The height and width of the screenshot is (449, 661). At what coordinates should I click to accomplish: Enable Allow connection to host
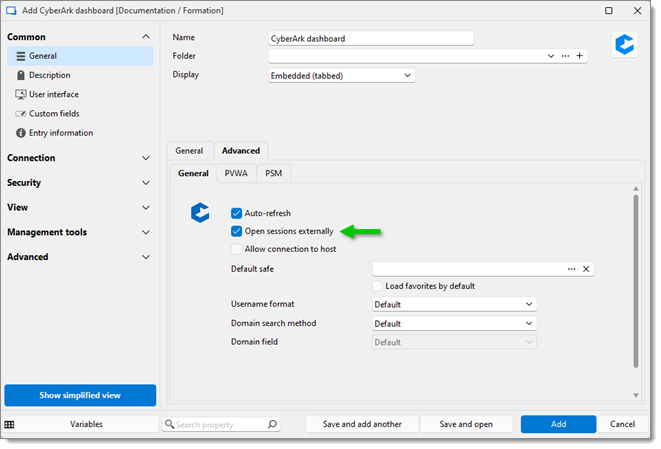[236, 249]
